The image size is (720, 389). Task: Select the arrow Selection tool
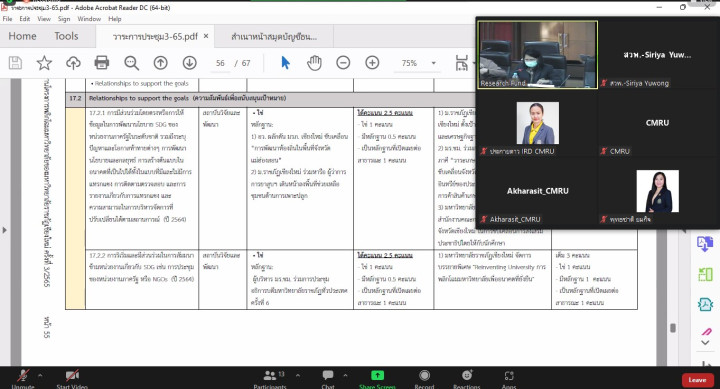pyautogui.click(x=285, y=62)
